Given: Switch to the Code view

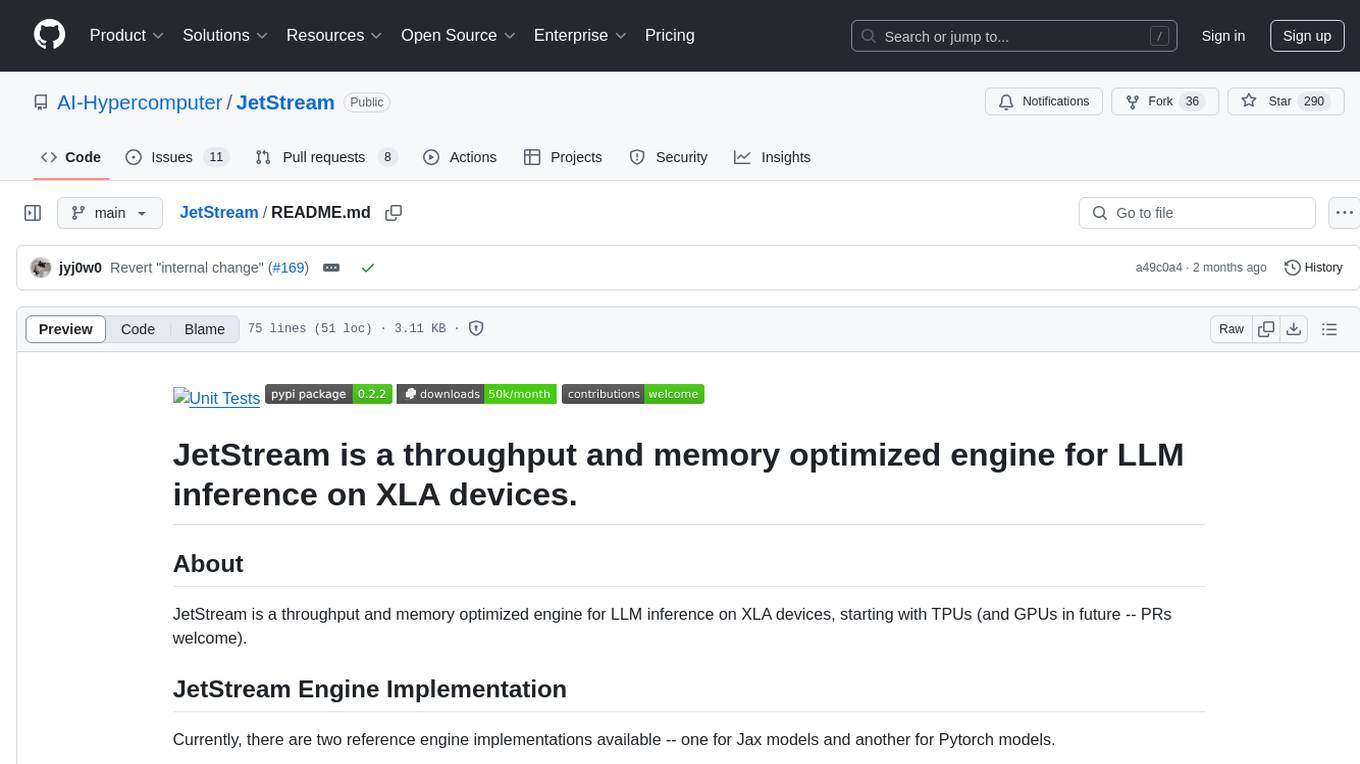Looking at the screenshot, I should [x=138, y=329].
